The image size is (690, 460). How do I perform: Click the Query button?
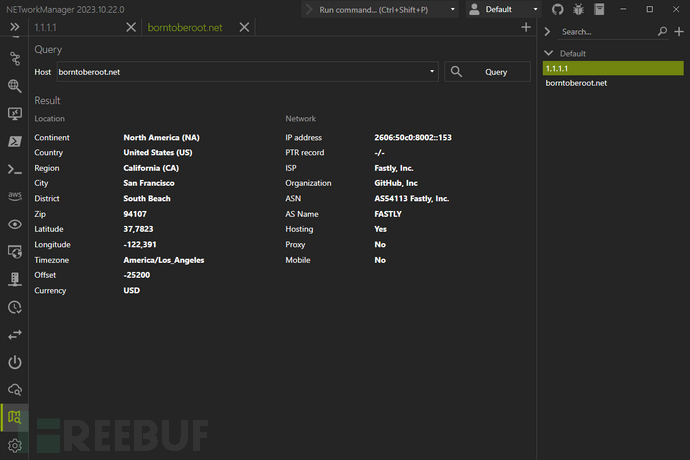coord(487,72)
